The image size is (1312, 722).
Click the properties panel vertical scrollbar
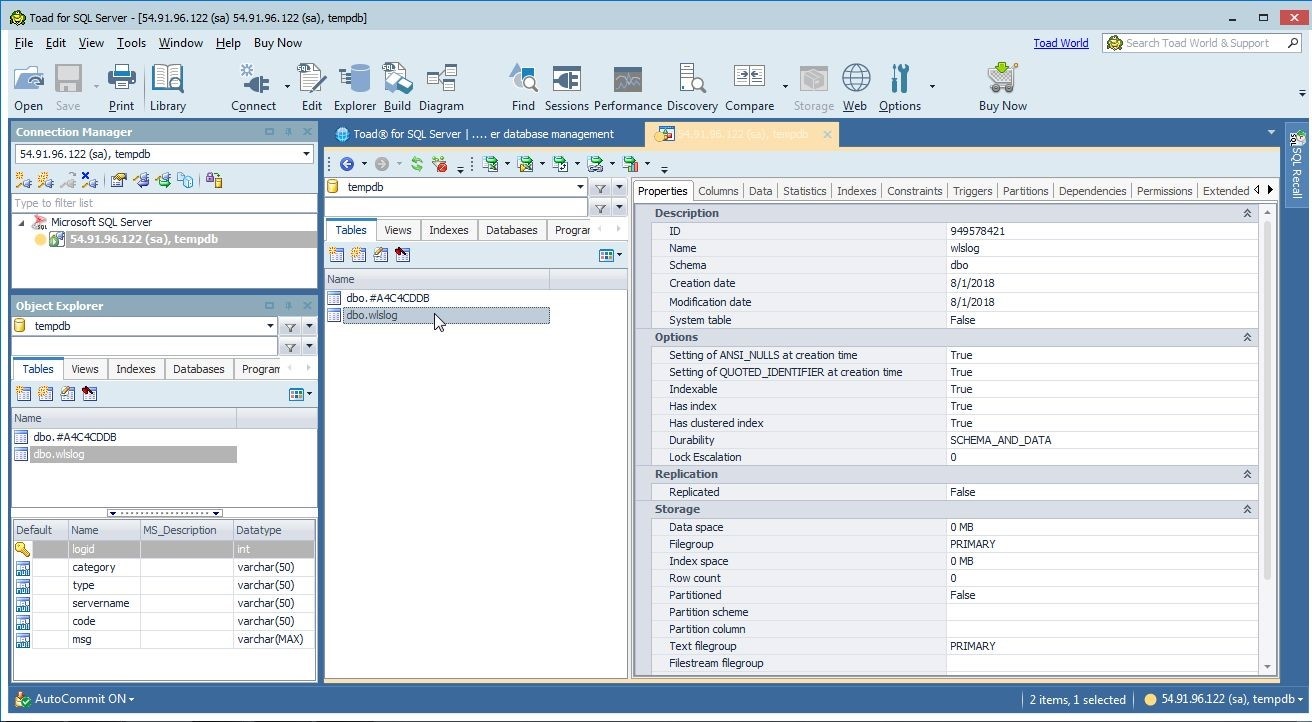pos(1268,400)
